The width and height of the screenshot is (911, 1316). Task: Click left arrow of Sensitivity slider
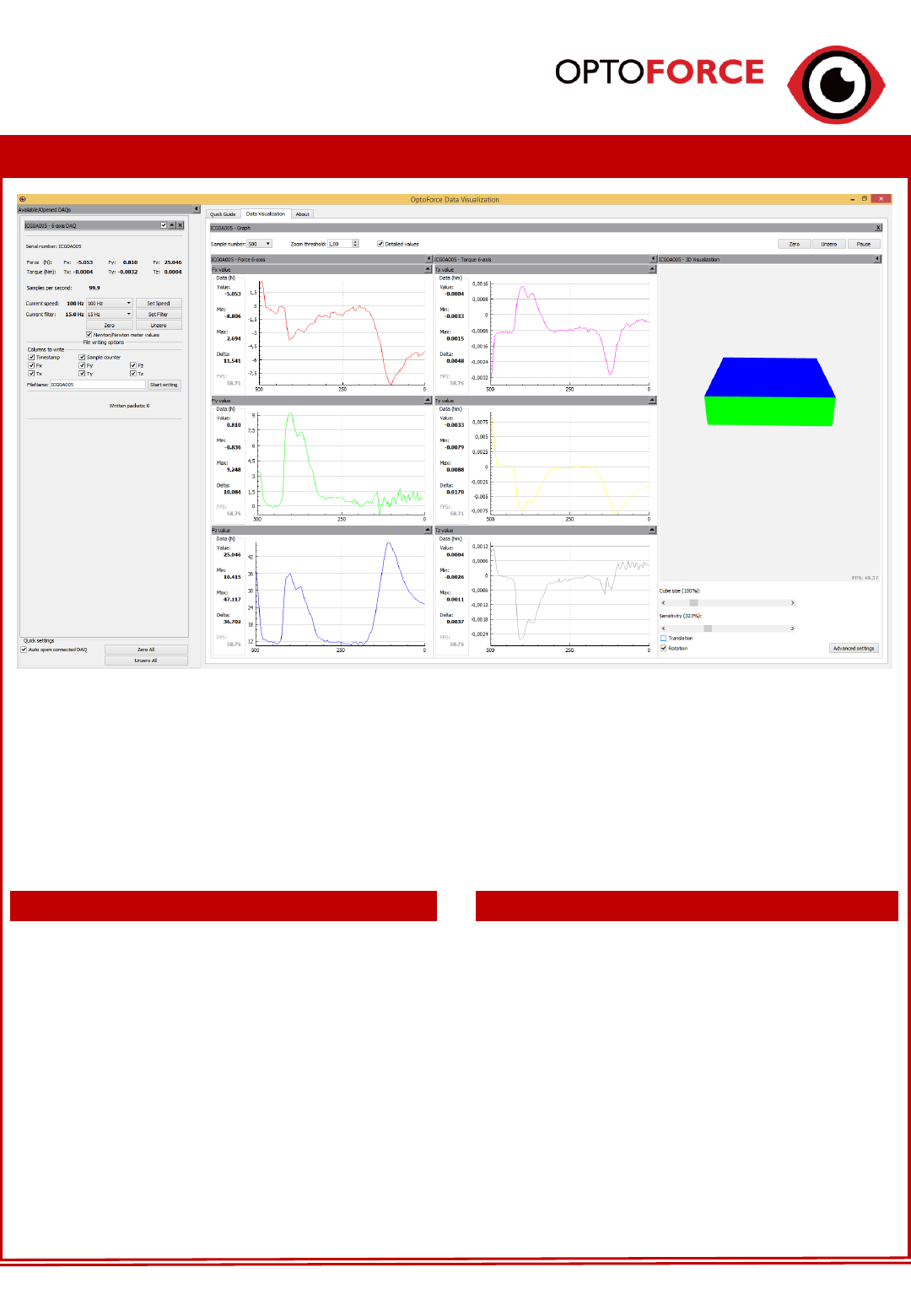pyautogui.click(x=664, y=628)
